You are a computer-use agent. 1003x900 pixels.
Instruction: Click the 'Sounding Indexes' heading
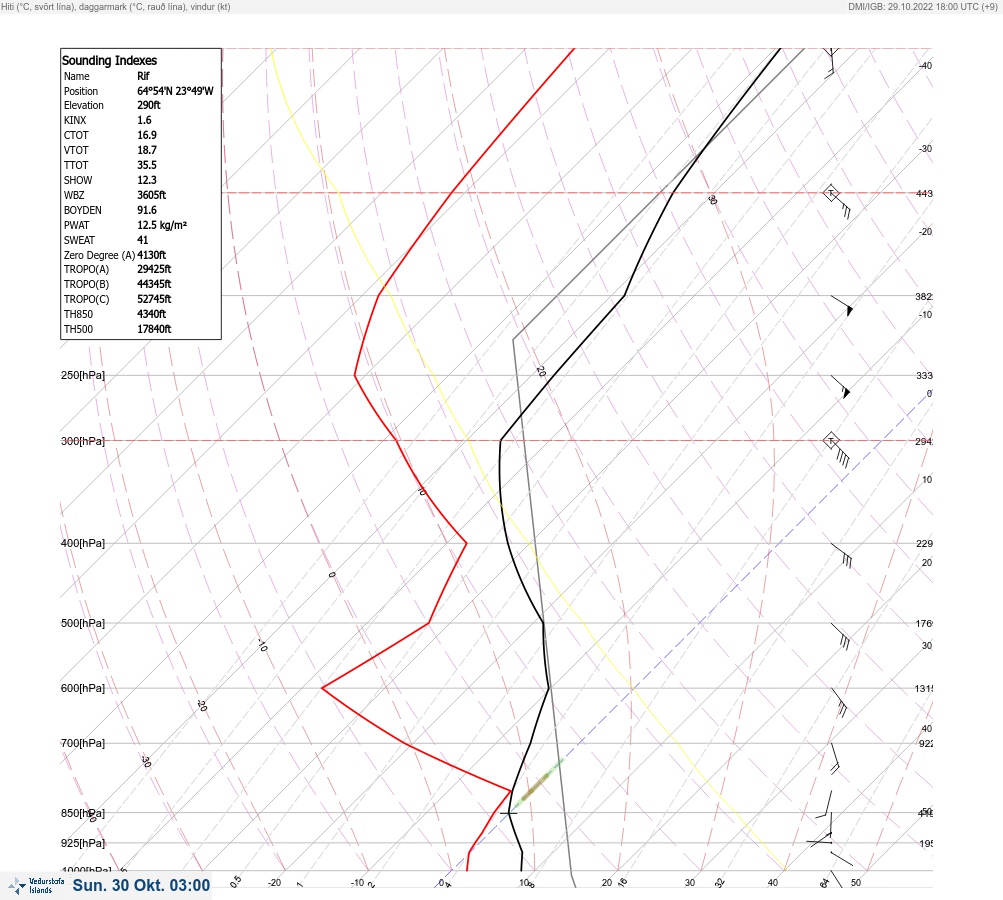(x=109, y=60)
